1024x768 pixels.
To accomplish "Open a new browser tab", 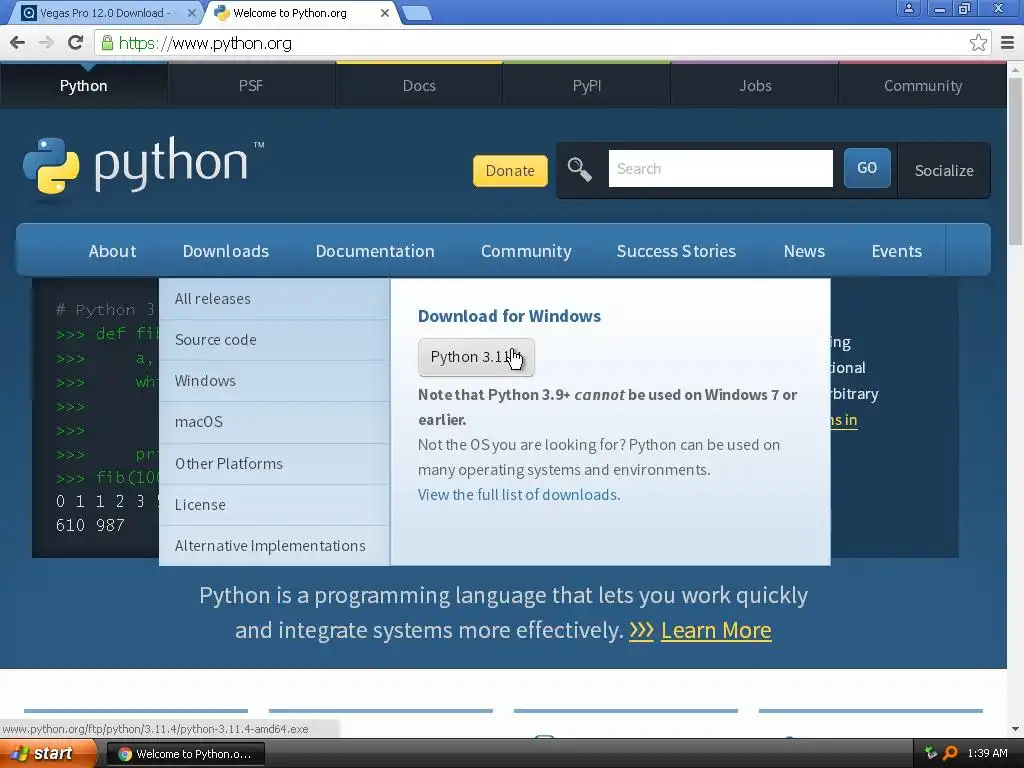I will [417, 13].
